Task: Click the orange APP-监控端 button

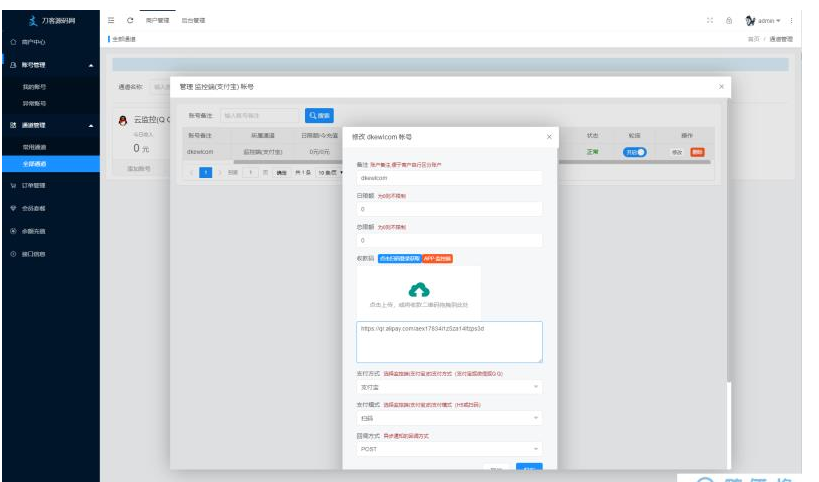Action: (437, 258)
